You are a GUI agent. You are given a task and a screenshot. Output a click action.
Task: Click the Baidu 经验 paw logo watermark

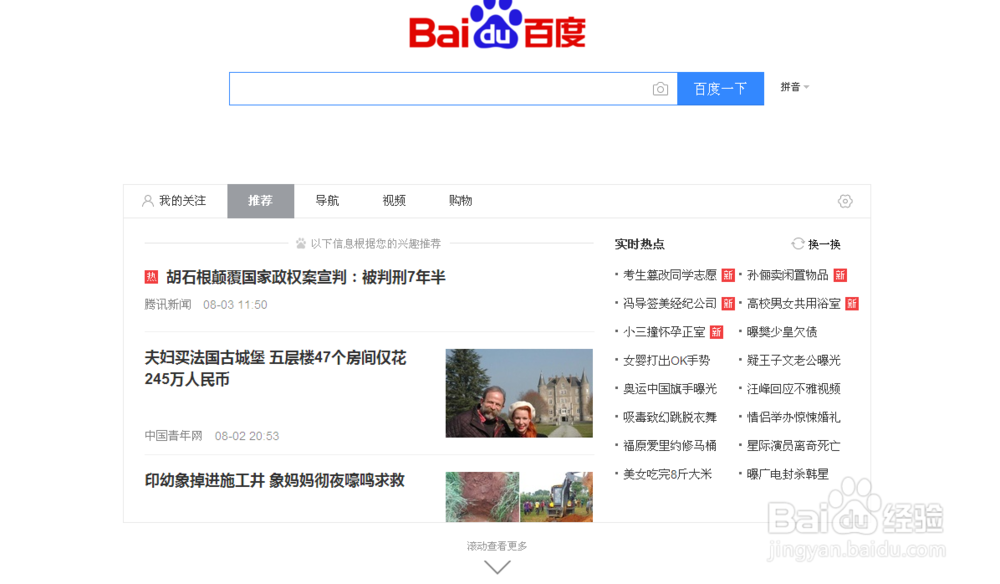pyautogui.click(x=855, y=512)
